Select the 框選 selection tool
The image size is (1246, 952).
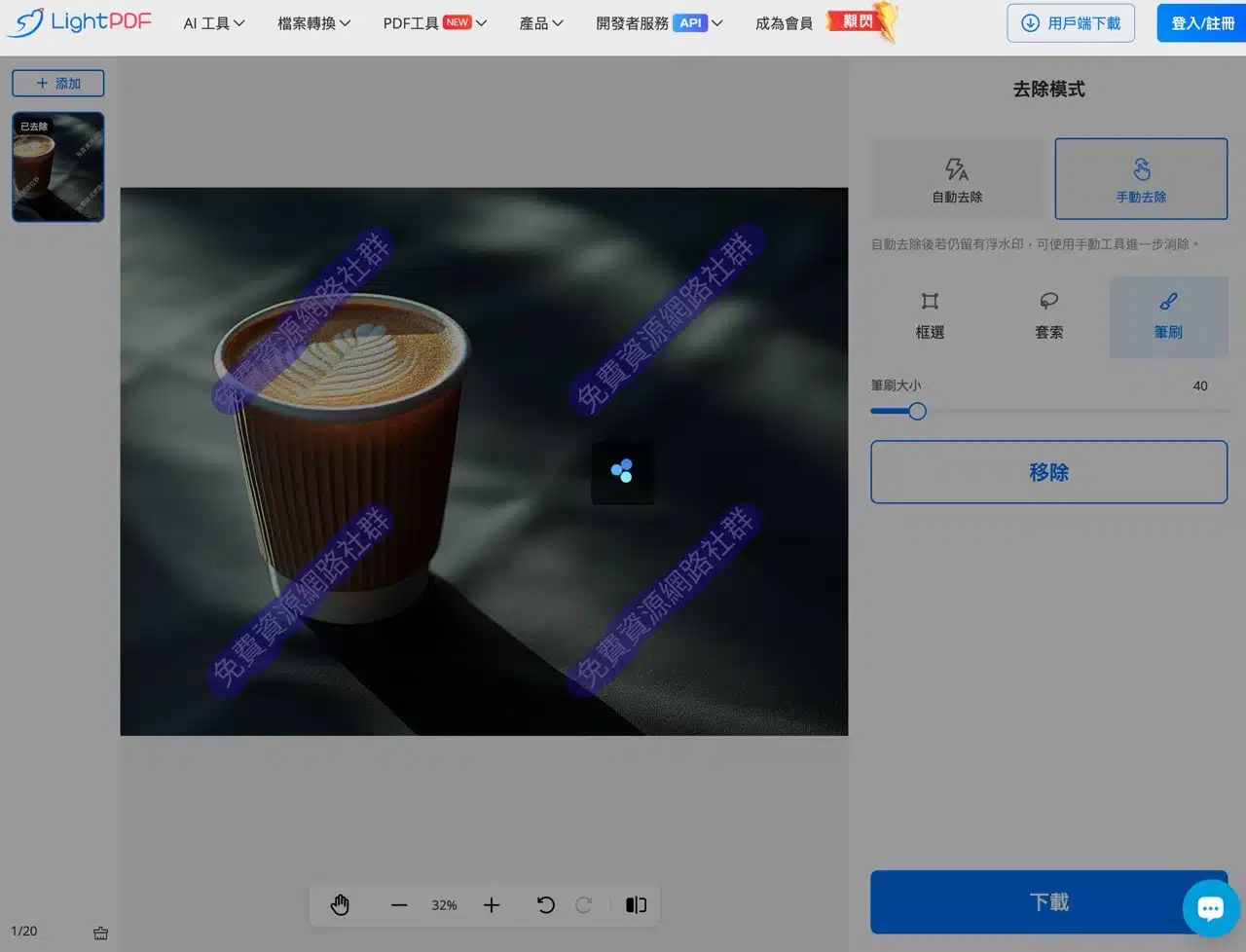[x=930, y=316]
